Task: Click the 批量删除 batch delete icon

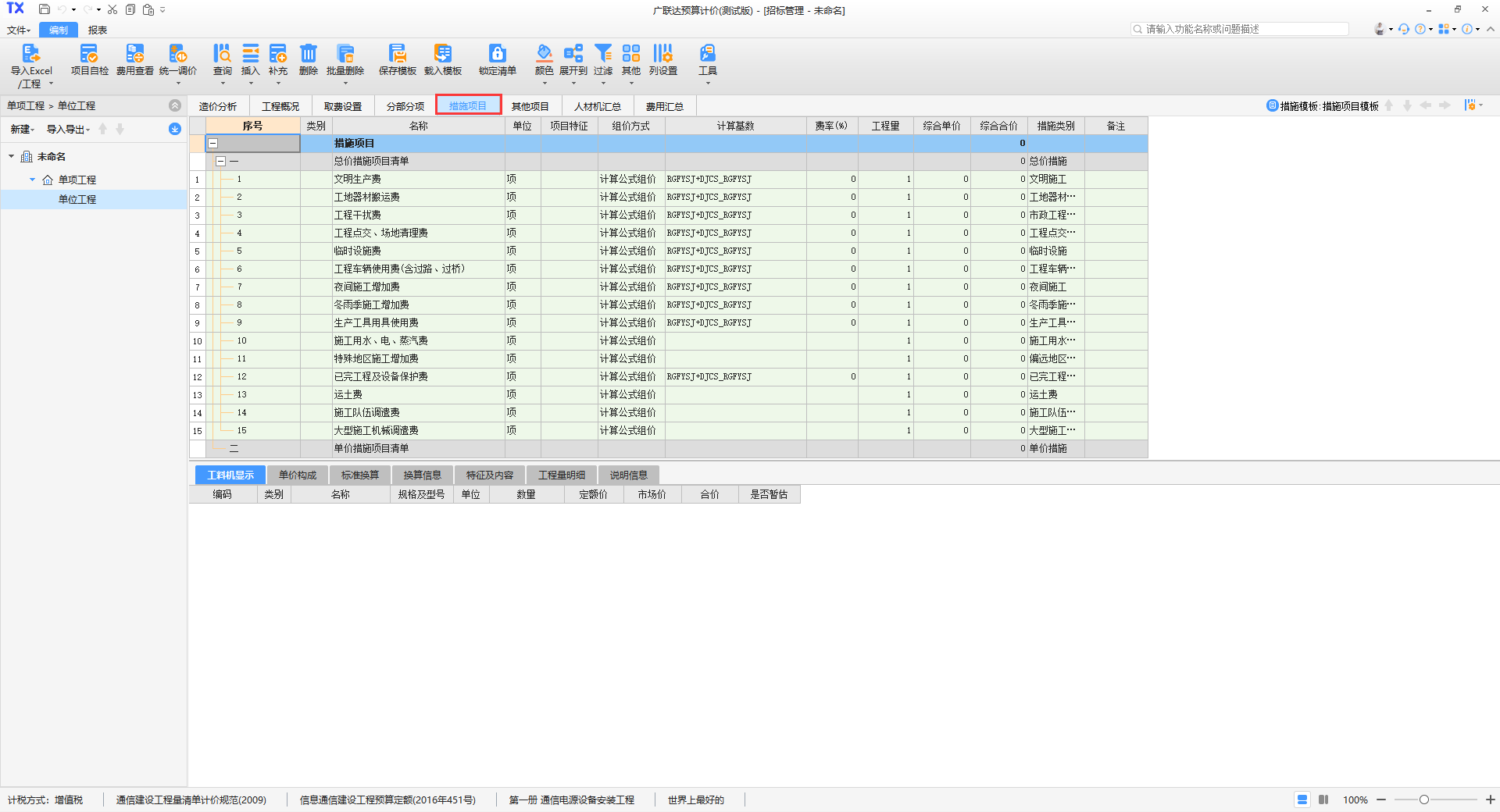Action: pos(345,54)
